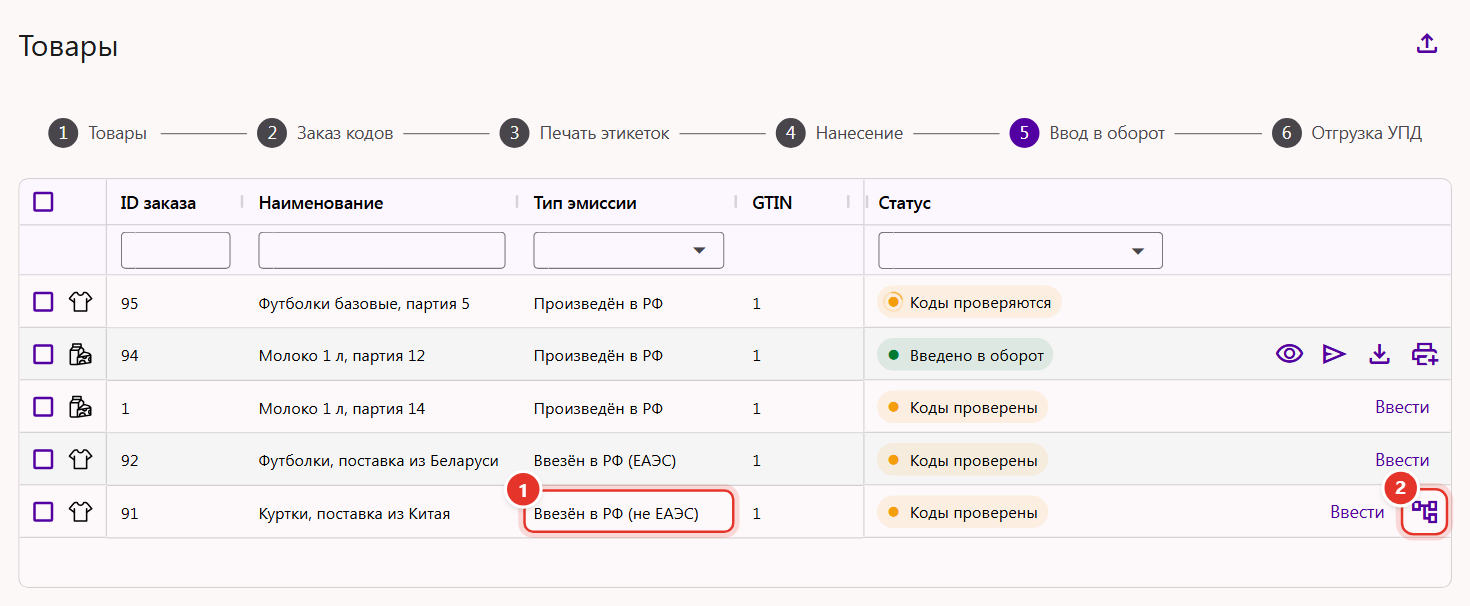Click the Введено в оборот status badge
The image size is (1470, 606).
[x=965, y=355]
